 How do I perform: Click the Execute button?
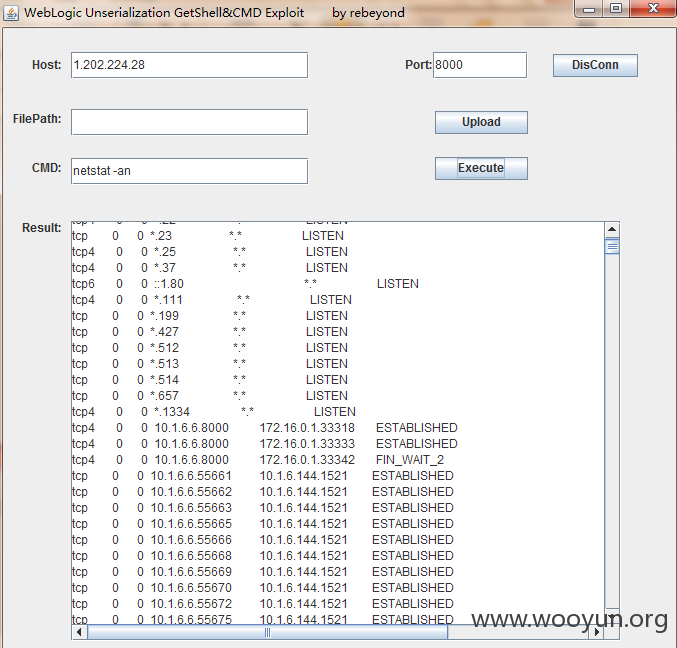(x=481, y=168)
